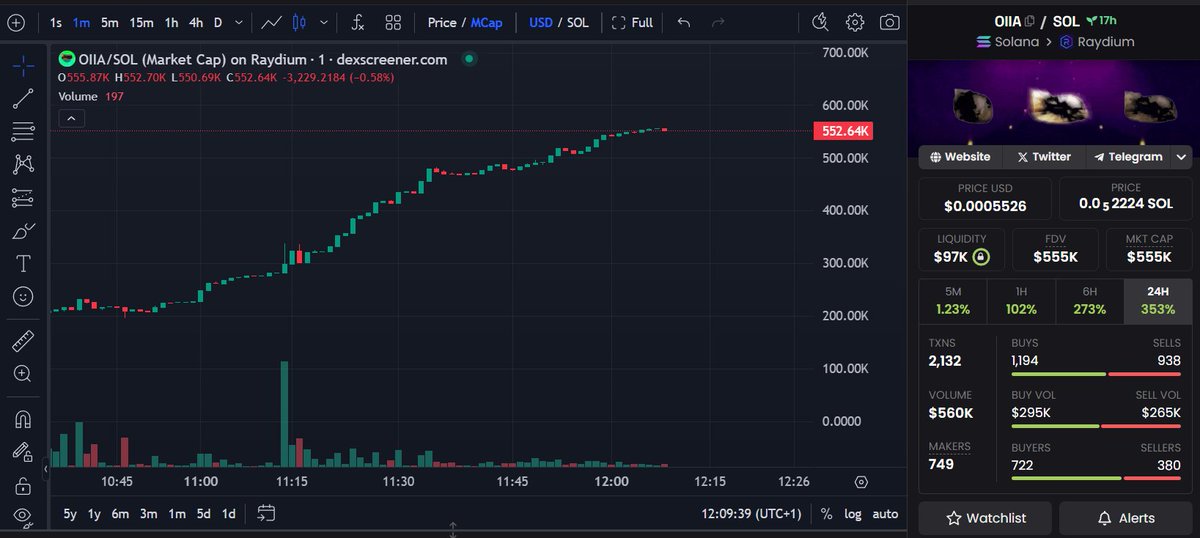Select the ruler measure tool

point(23,342)
